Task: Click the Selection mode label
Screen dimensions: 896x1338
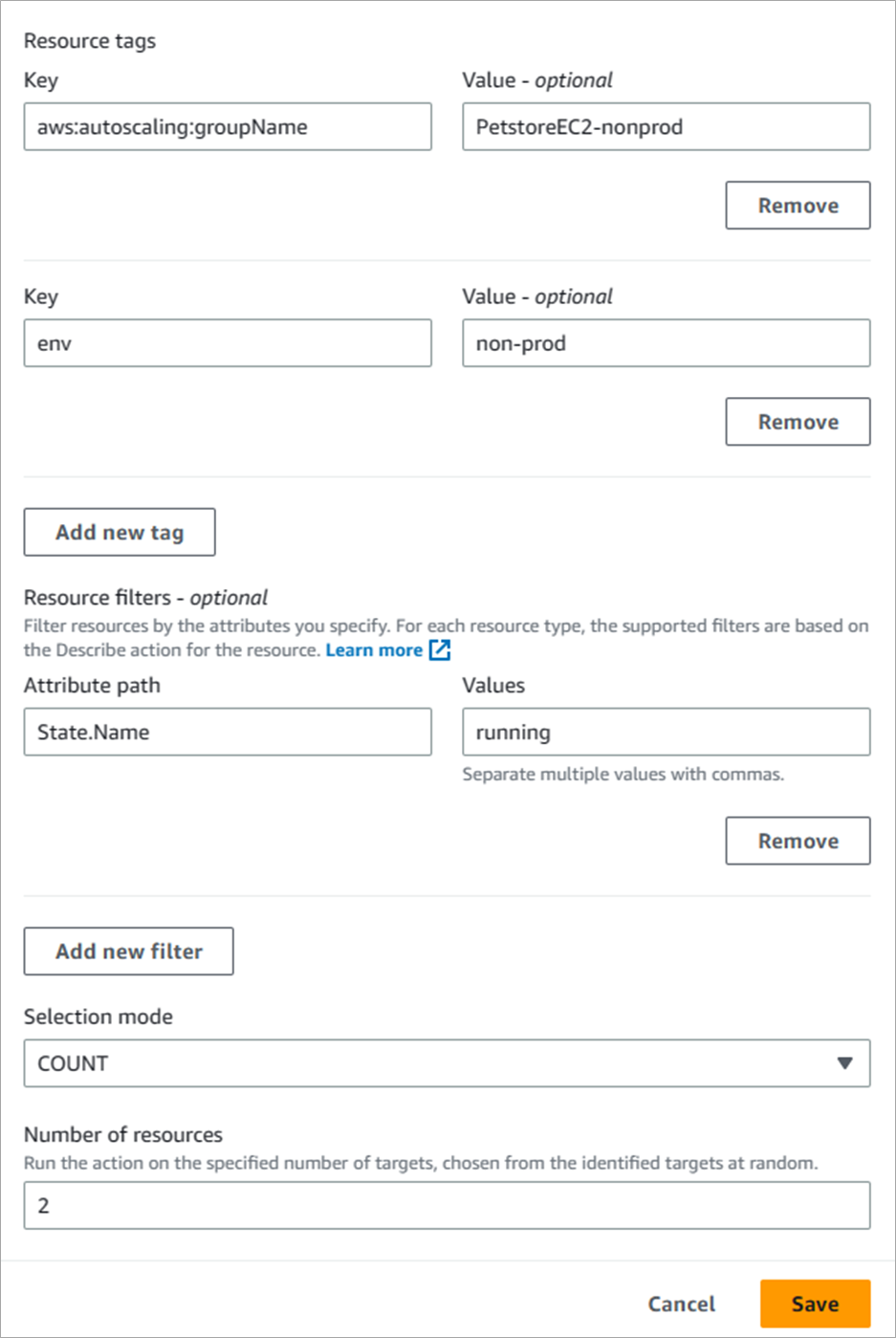Action: [x=98, y=1017]
